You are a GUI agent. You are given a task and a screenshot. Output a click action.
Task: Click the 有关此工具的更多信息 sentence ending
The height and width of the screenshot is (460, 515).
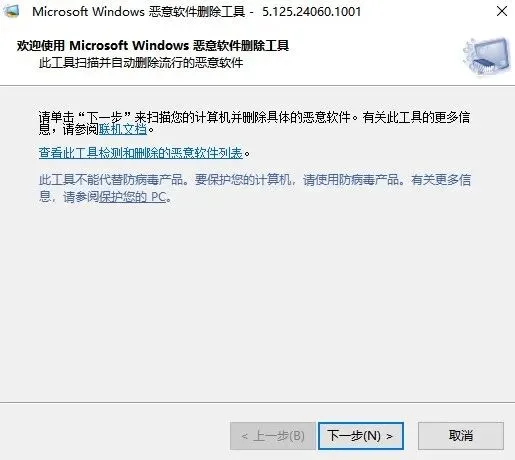coord(417,117)
